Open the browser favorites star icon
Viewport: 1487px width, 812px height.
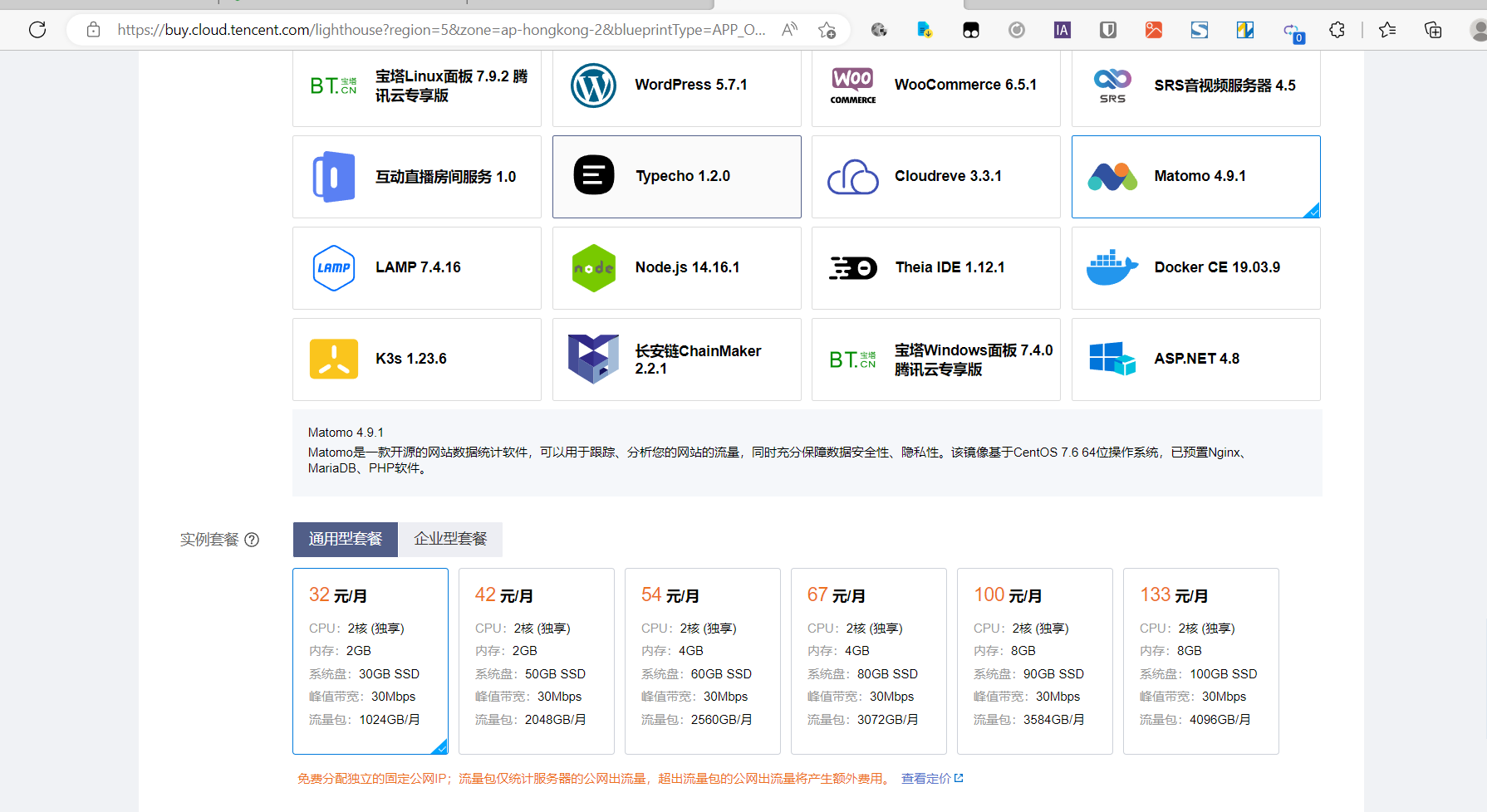tap(1386, 29)
